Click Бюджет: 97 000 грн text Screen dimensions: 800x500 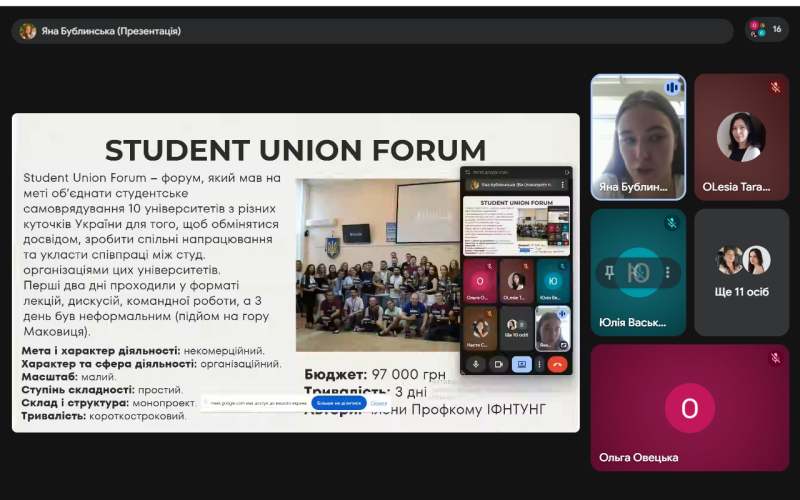point(375,374)
